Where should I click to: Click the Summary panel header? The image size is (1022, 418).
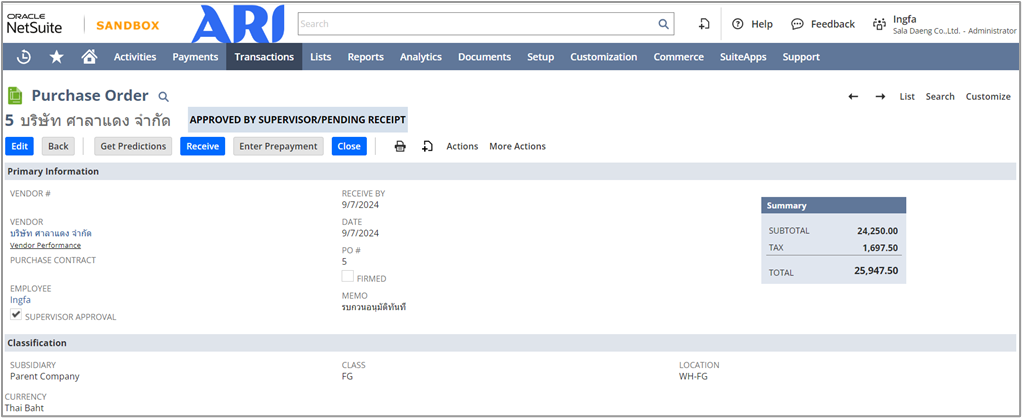click(x=834, y=205)
